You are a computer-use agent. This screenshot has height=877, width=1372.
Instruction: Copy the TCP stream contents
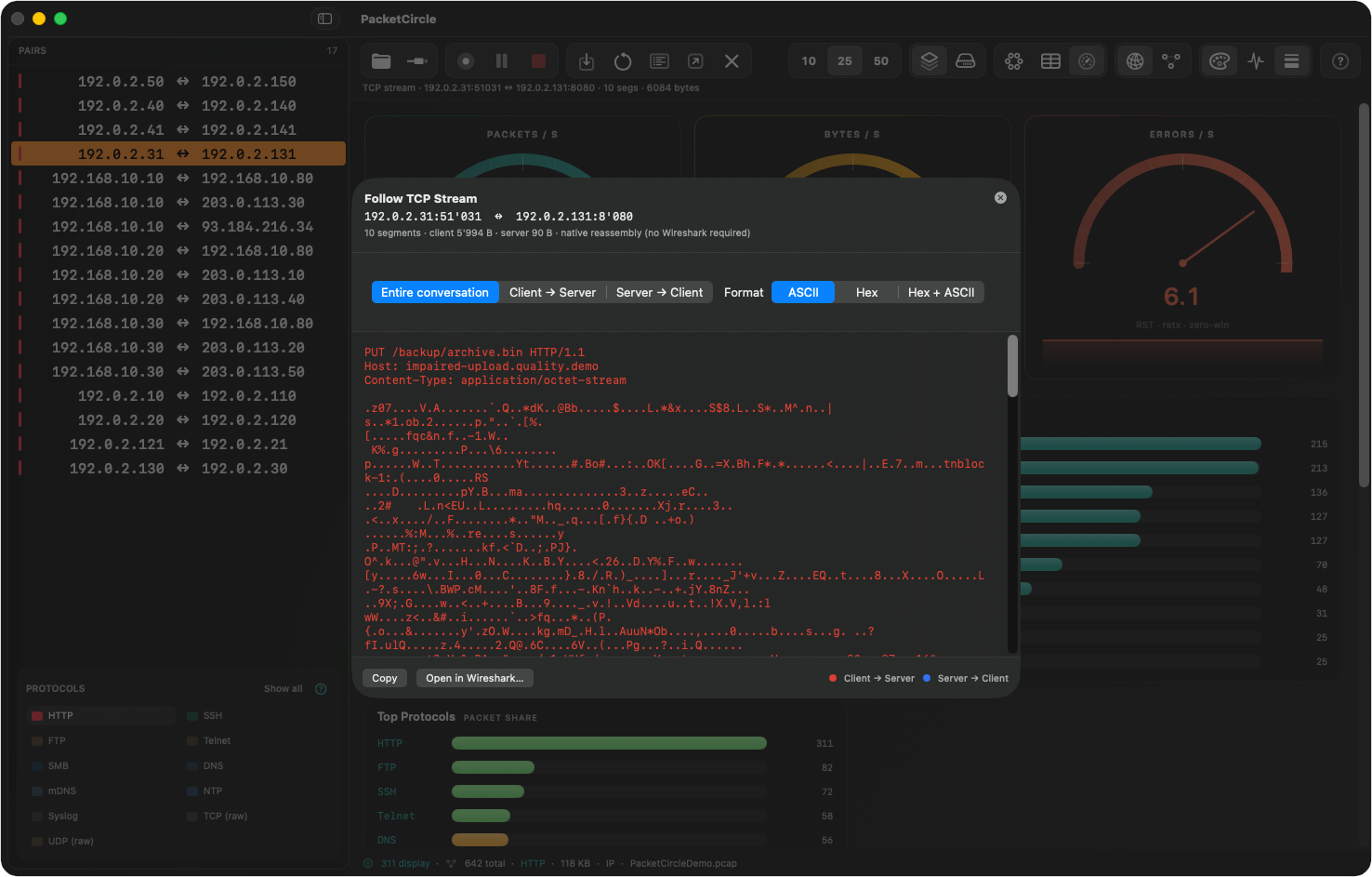(385, 678)
